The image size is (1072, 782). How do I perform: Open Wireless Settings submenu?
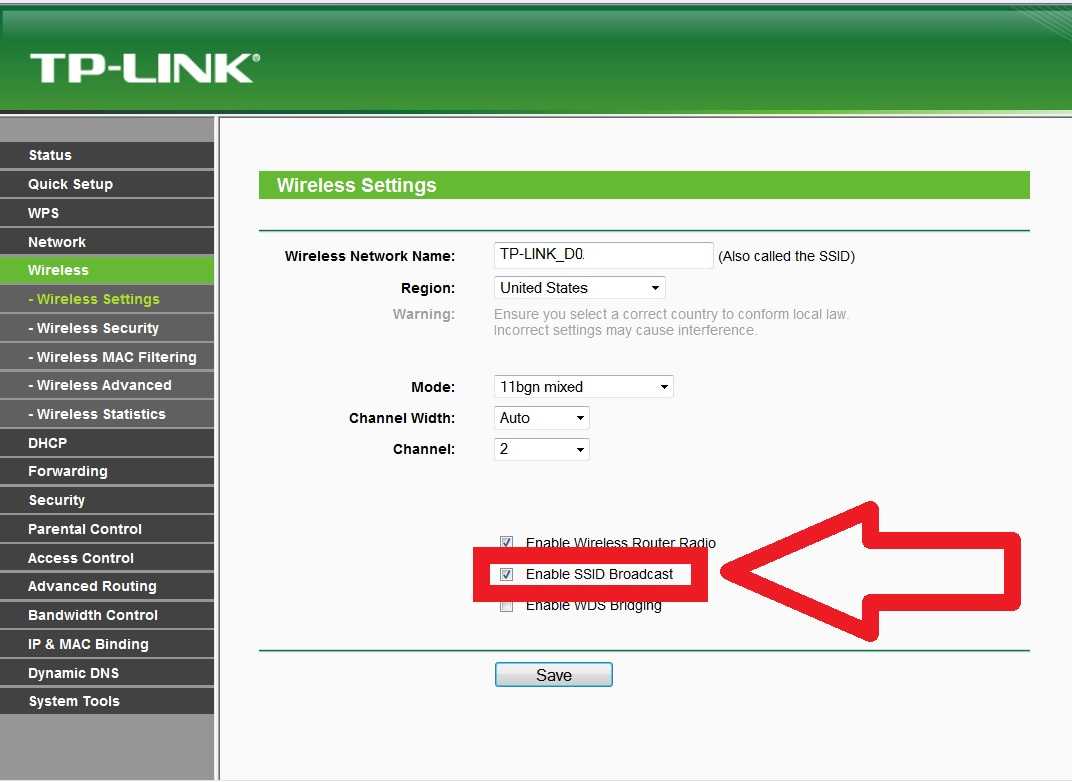(x=107, y=299)
